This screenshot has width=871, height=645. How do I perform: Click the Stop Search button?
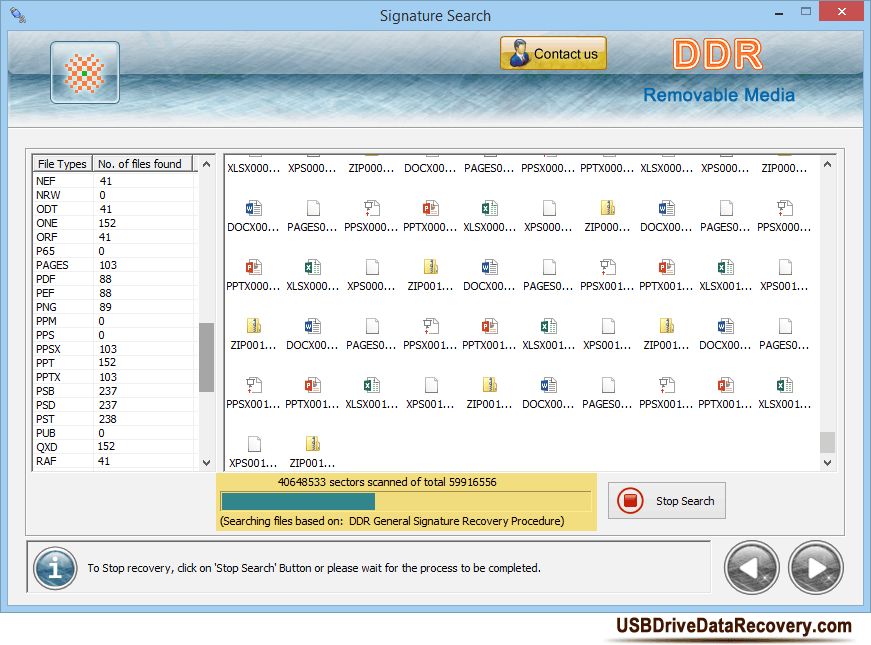tap(667, 501)
